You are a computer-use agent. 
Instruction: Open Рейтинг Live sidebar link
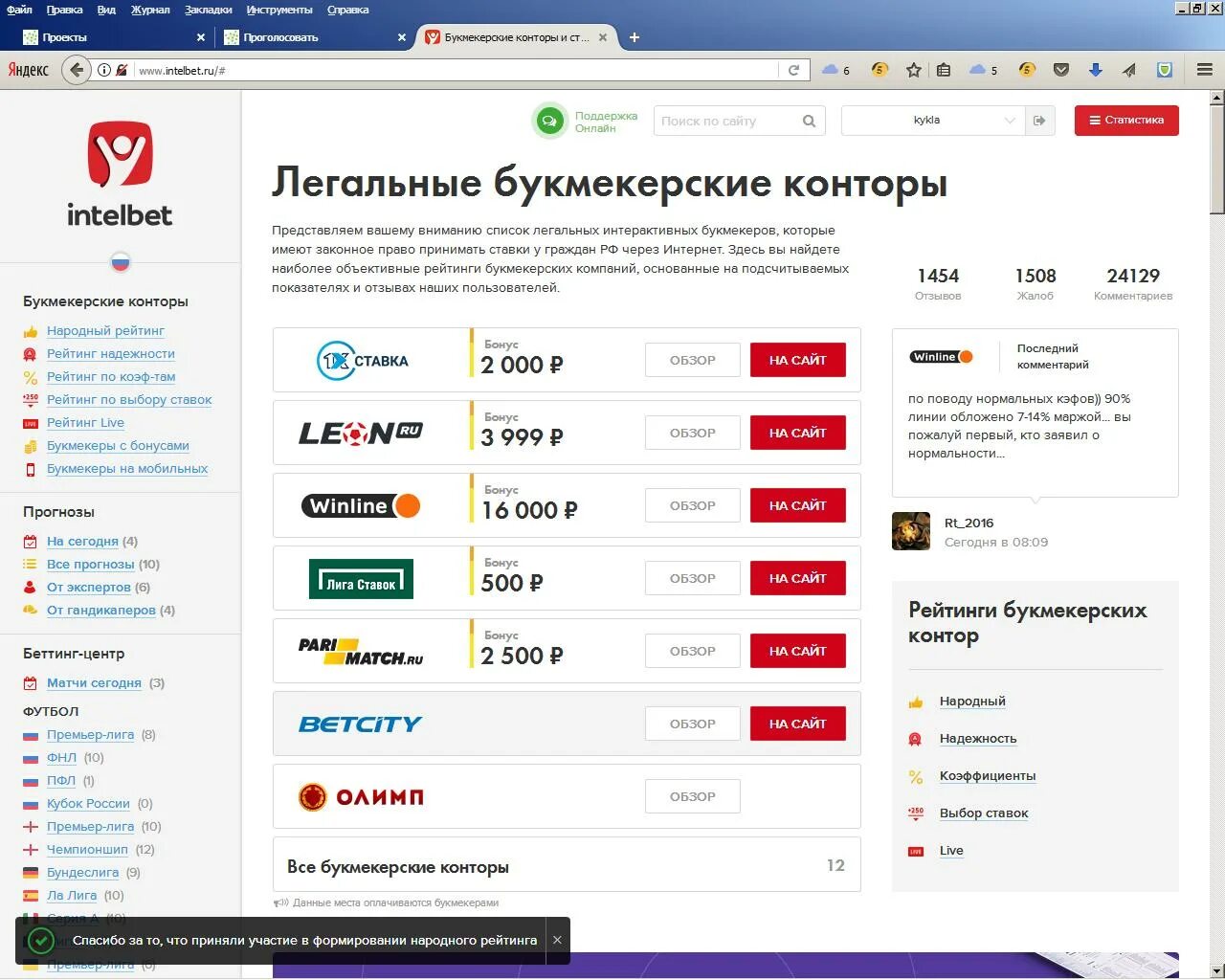85,422
